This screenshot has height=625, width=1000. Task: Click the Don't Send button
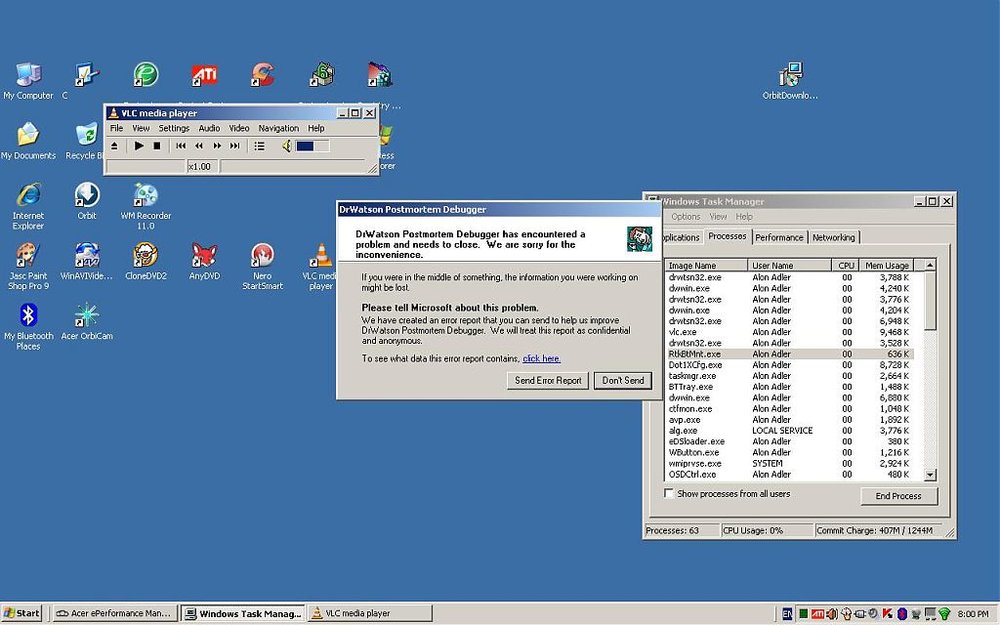(x=623, y=381)
